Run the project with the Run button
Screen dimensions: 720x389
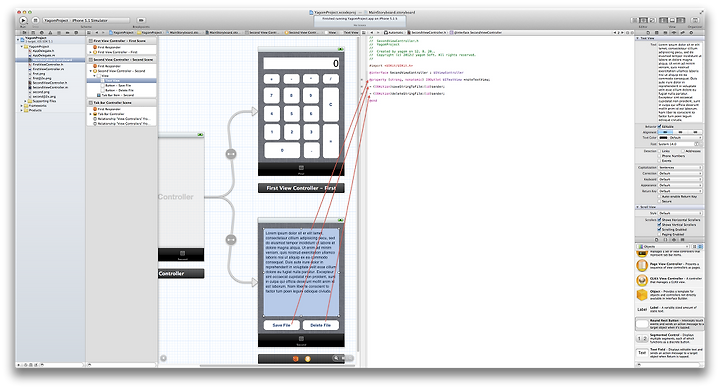pyautogui.click(x=23, y=20)
